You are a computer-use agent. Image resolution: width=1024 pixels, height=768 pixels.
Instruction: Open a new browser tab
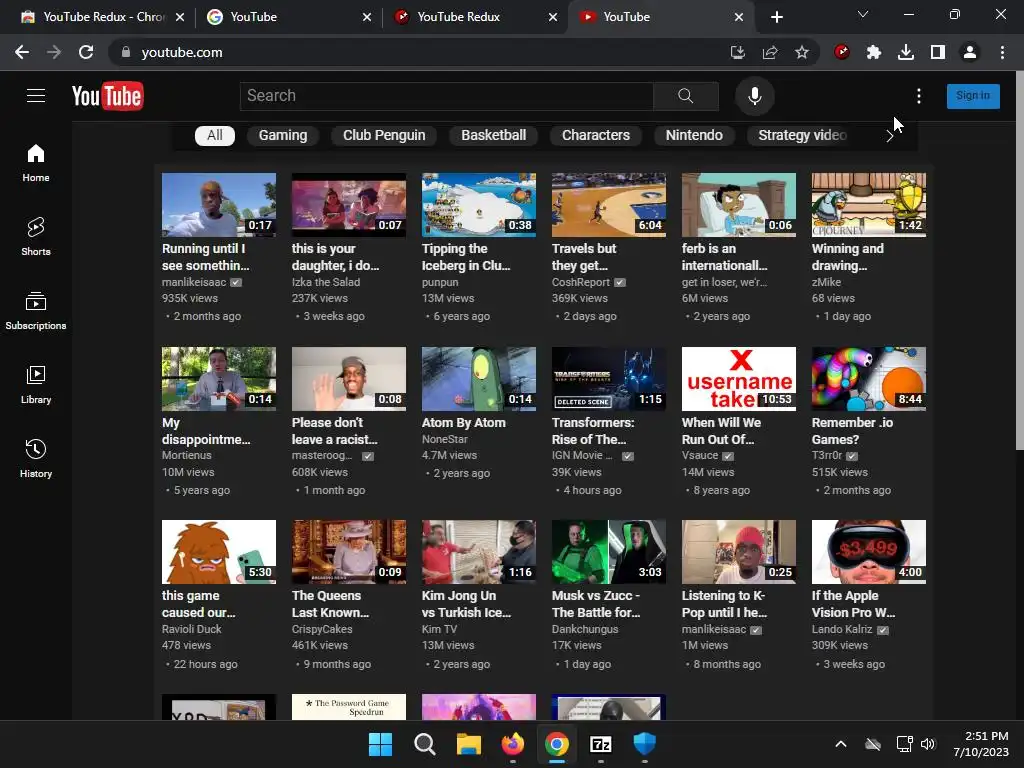pyautogui.click(x=776, y=17)
